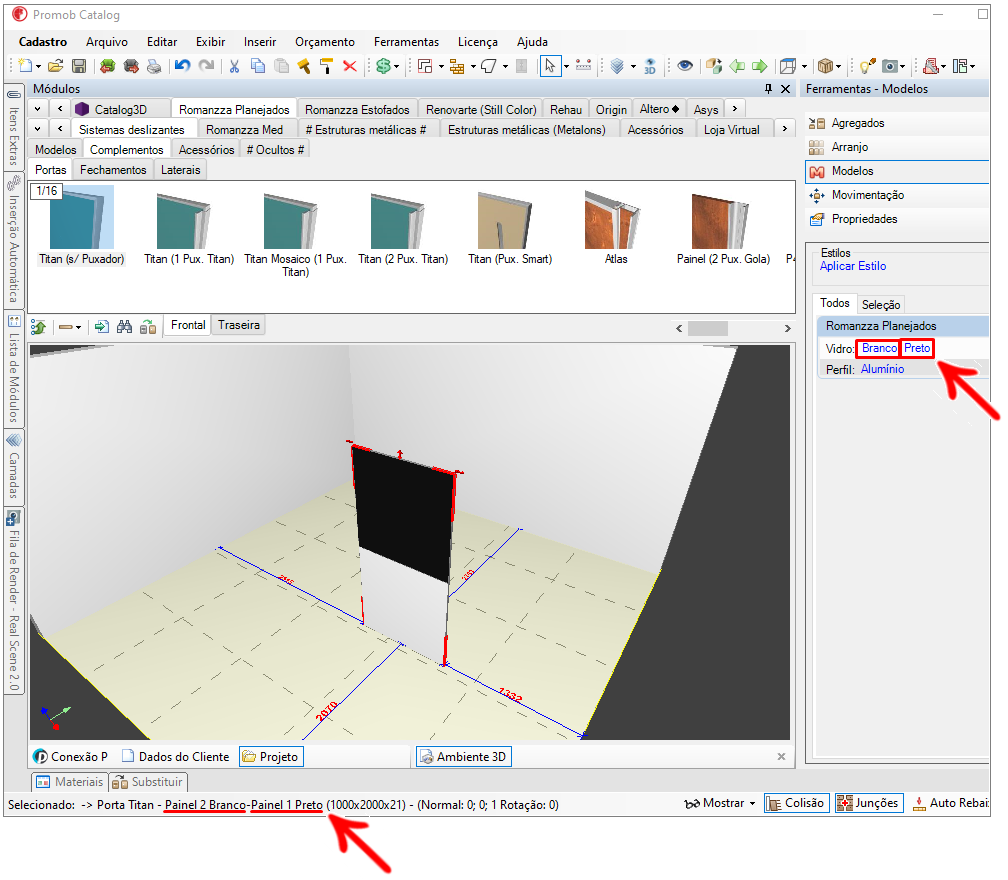Click the green arrow tree icon in modules toolbar
1008x880 pixels.
39,327
